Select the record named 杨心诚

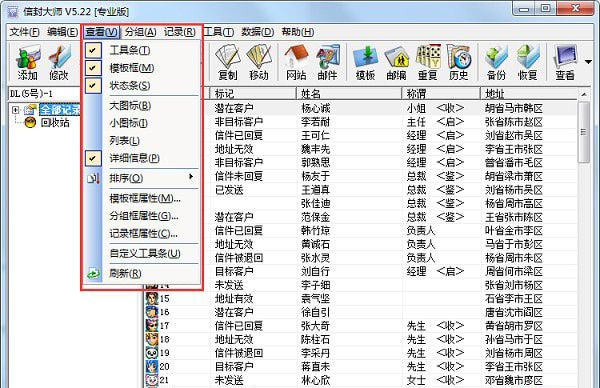tap(316, 108)
